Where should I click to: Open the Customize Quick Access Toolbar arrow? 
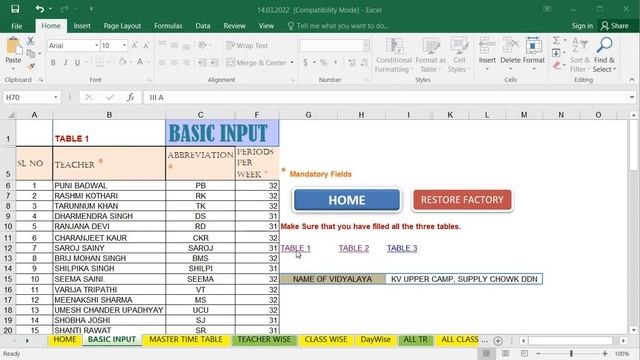[91, 9]
